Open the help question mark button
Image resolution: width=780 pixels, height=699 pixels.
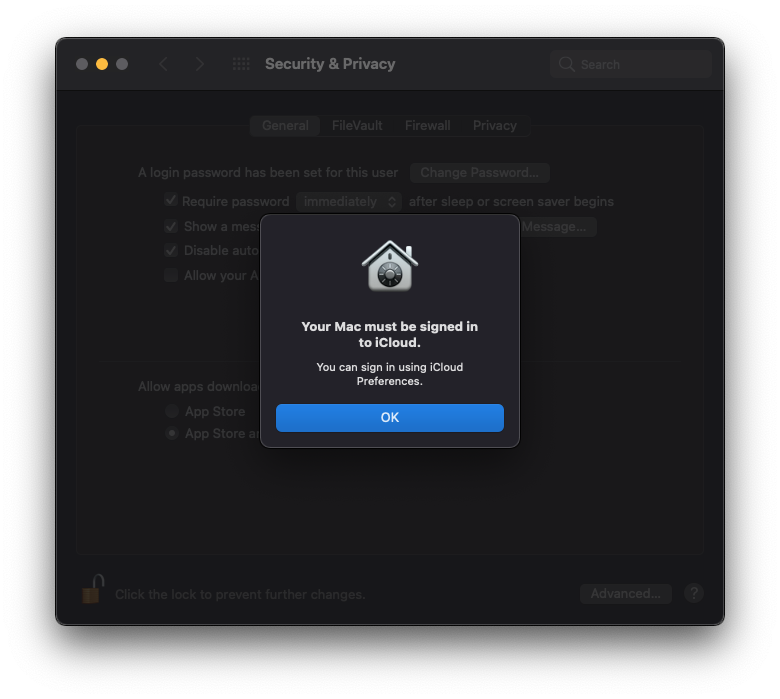click(693, 593)
